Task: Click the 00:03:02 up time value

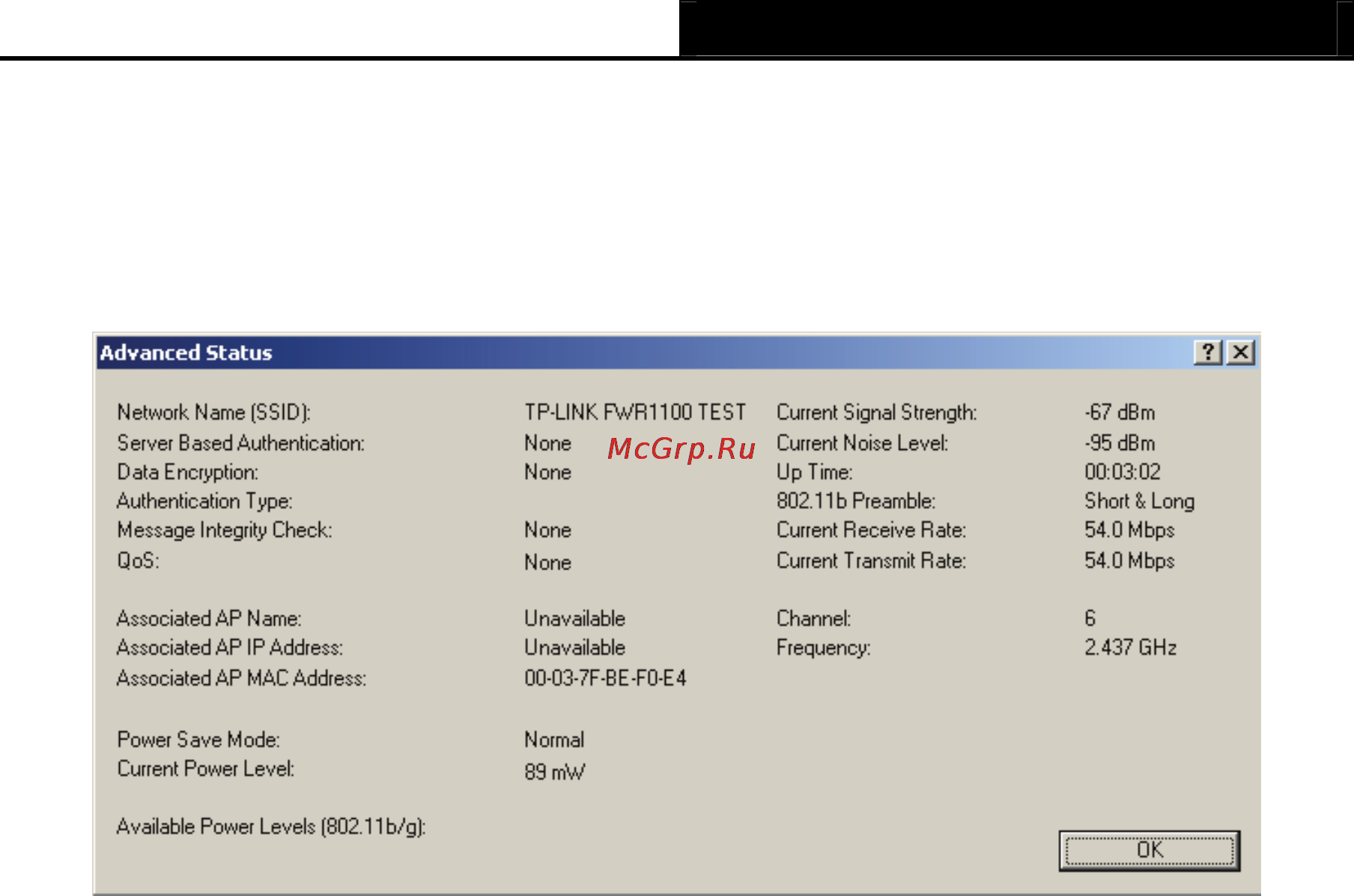Action: click(1123, 472)
